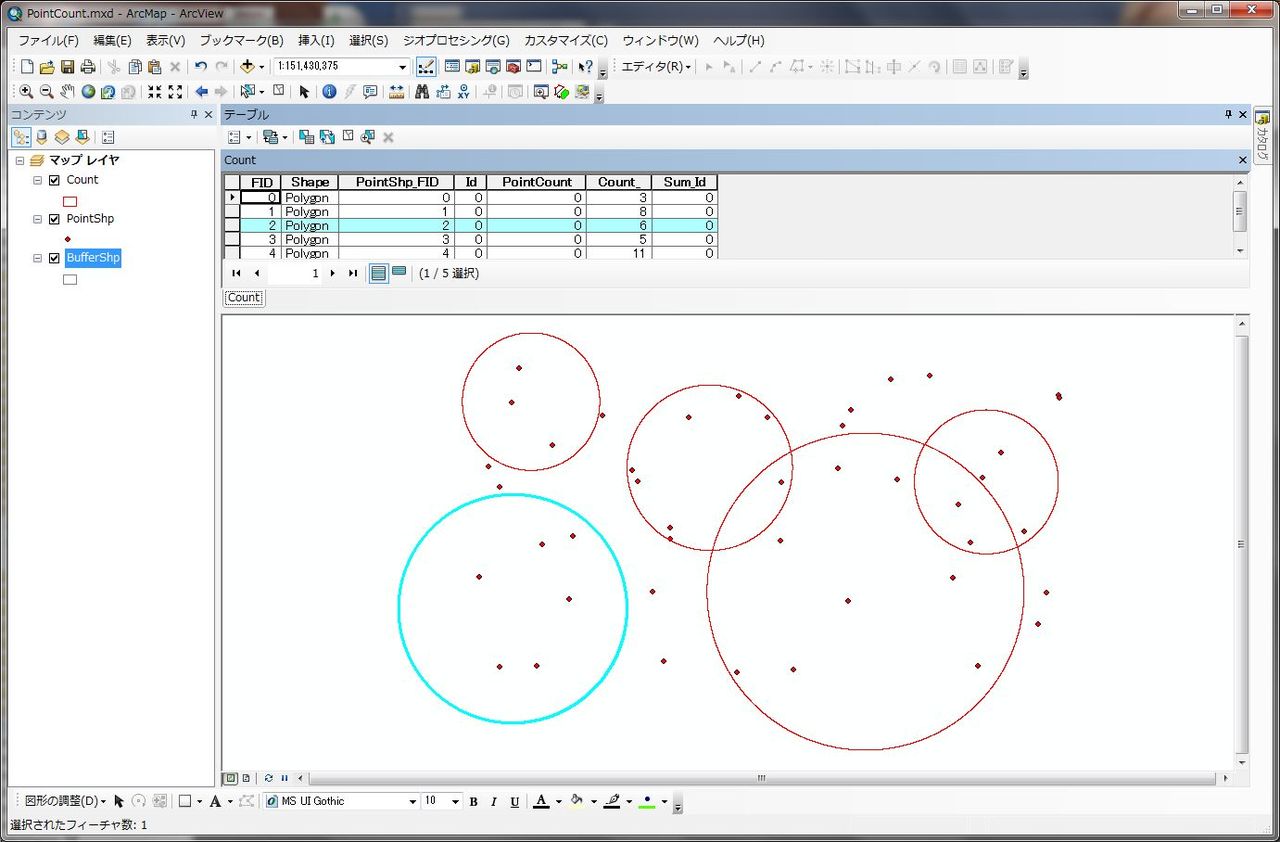
Task: Jump to the last record in the table
Action: click(x=352, y=273)
